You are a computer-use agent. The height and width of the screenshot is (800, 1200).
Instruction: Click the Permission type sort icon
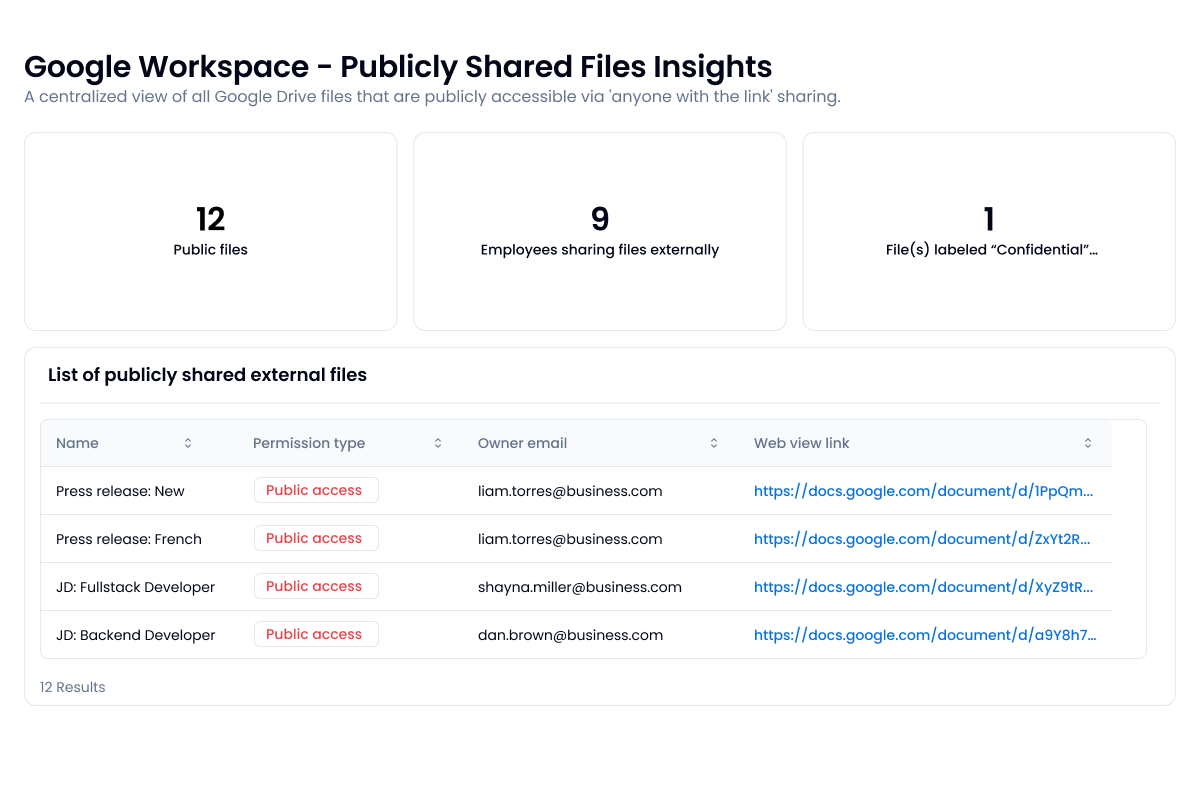click(x=437, y=442)
